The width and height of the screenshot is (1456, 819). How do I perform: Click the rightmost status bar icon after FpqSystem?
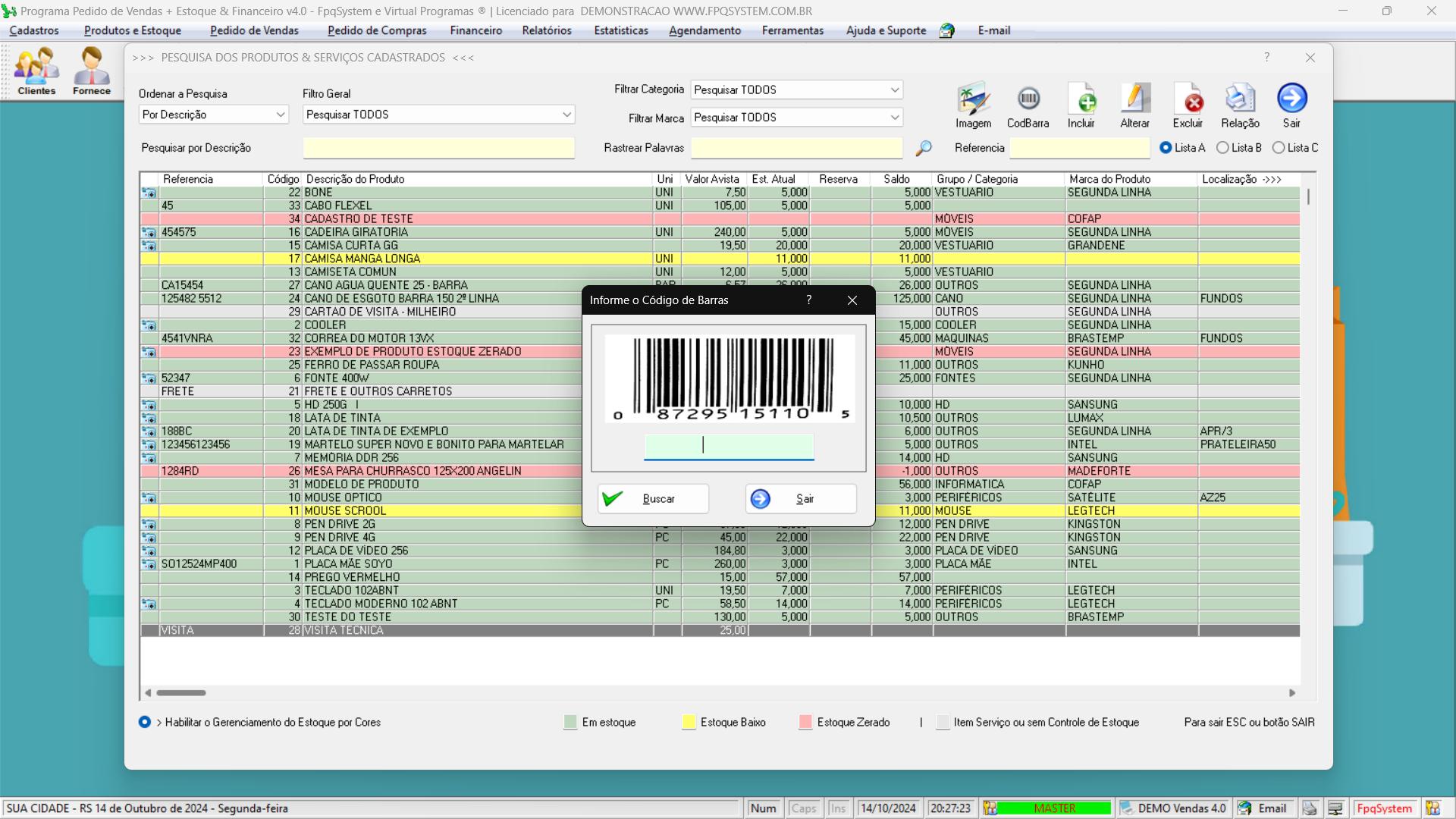pyautogui.click(x=1432, y=808)
